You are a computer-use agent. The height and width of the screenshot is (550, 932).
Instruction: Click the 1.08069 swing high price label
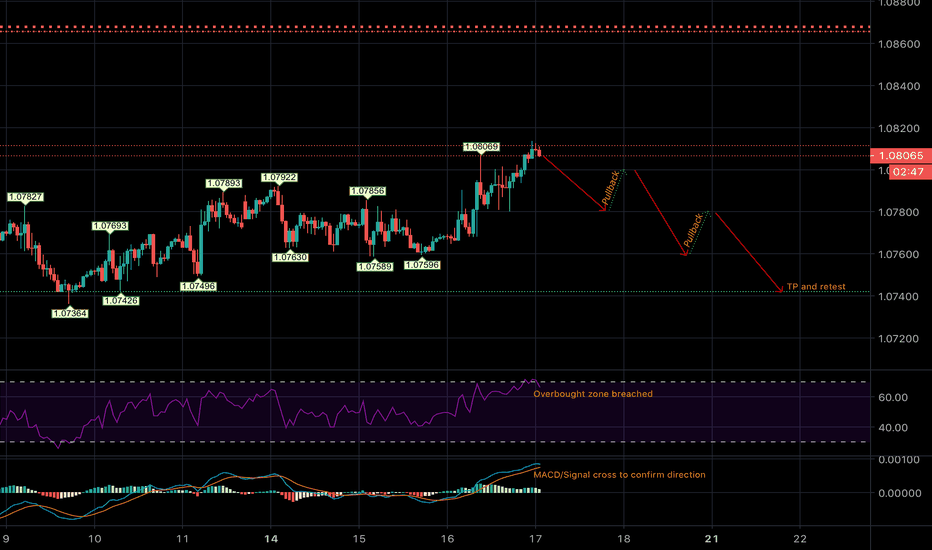tap(481, 146)
